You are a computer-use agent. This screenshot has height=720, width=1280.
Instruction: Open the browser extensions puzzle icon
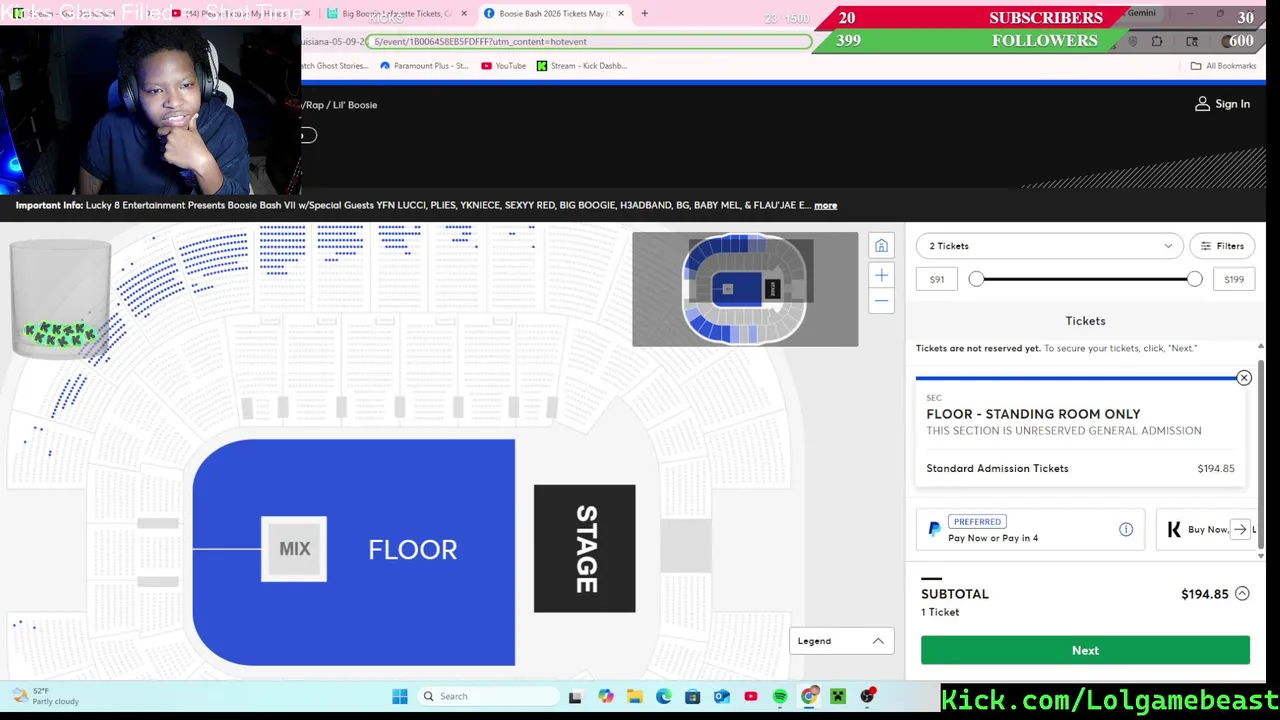(x=1157, y=42)
